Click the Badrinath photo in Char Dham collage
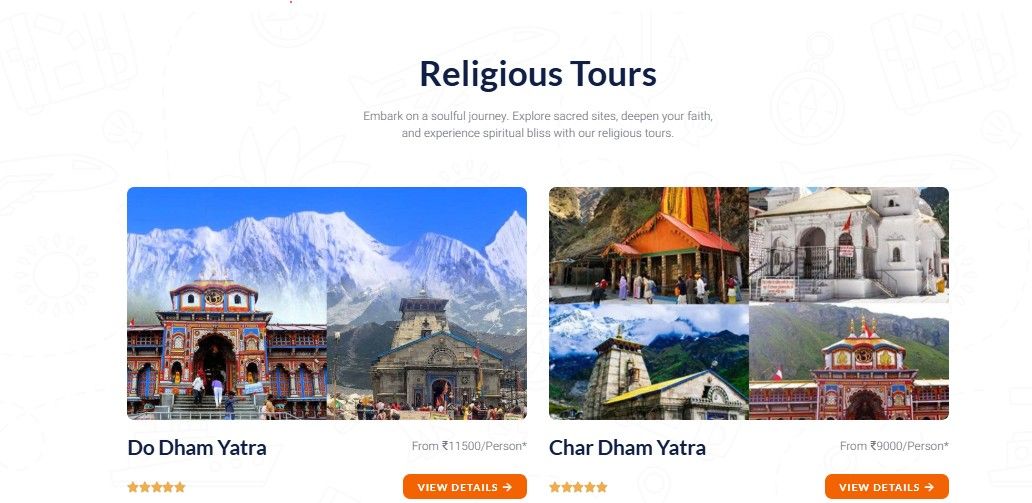 coord(849,361)
